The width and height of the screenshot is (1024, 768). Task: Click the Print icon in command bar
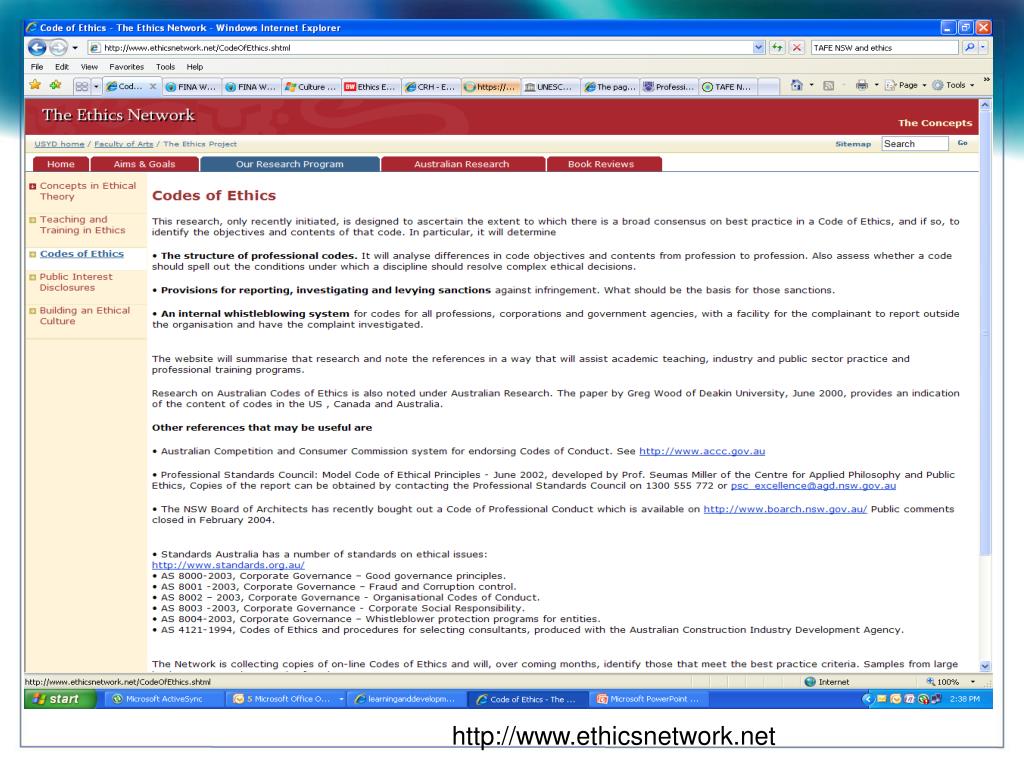coord(862,86)
